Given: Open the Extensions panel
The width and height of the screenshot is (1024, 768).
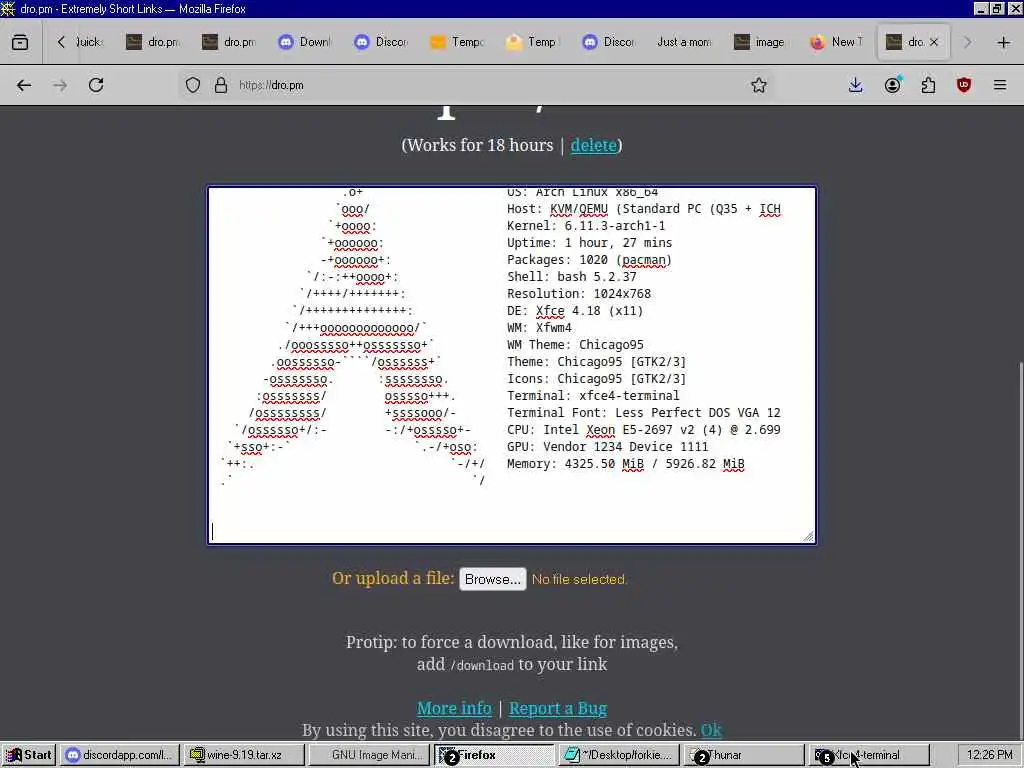Looking at the screenshot, I should 928,85.
